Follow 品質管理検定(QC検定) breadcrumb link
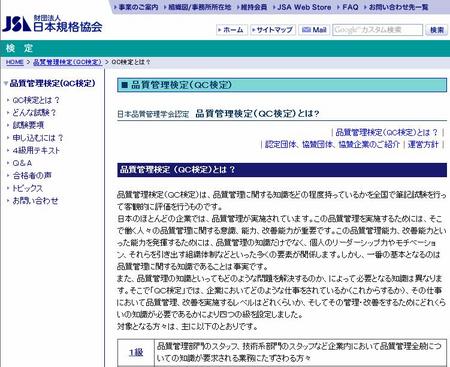 [67, 62]
